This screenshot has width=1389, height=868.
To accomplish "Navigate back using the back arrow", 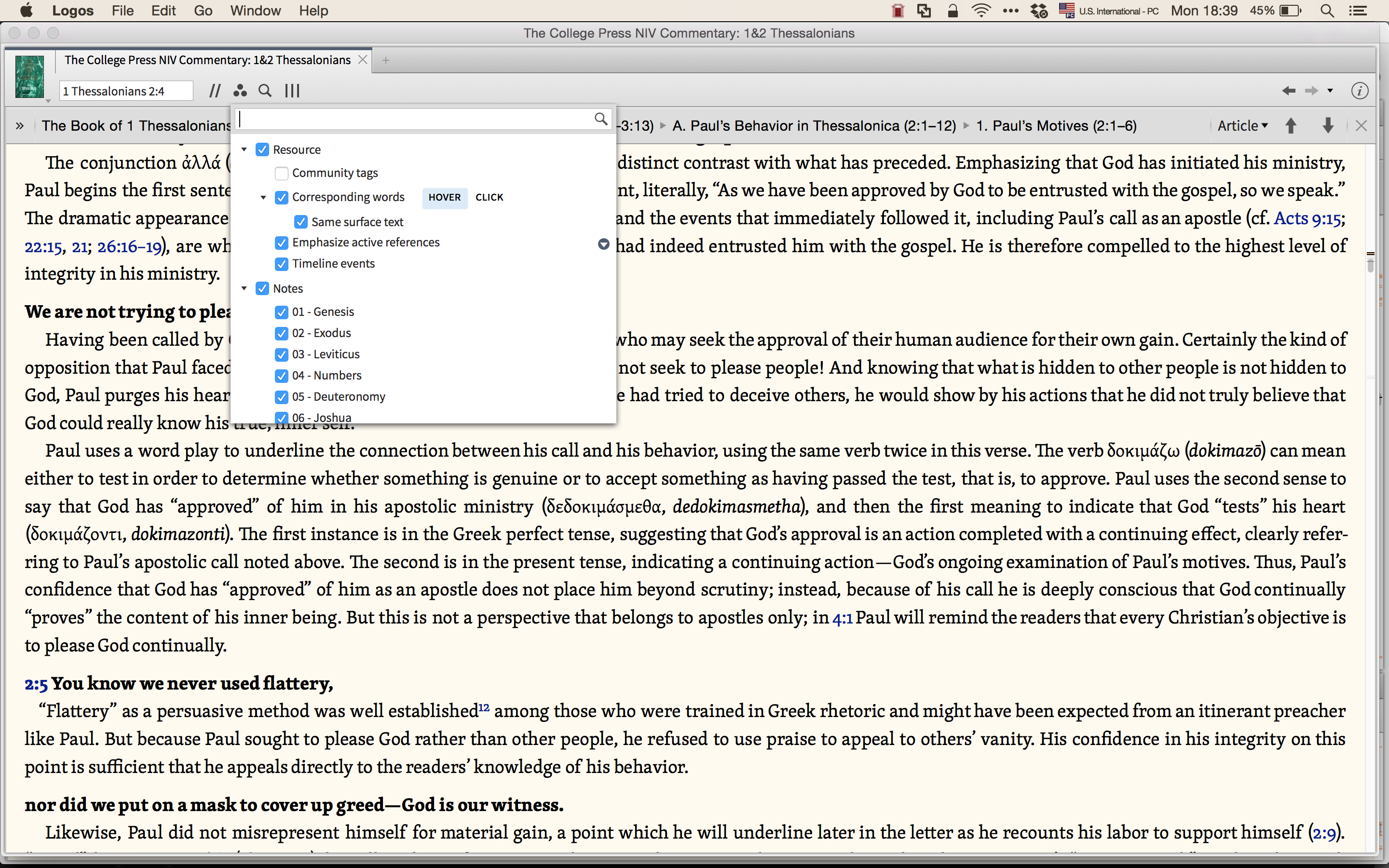I will pyautogui.click(x=1289, y=91).
